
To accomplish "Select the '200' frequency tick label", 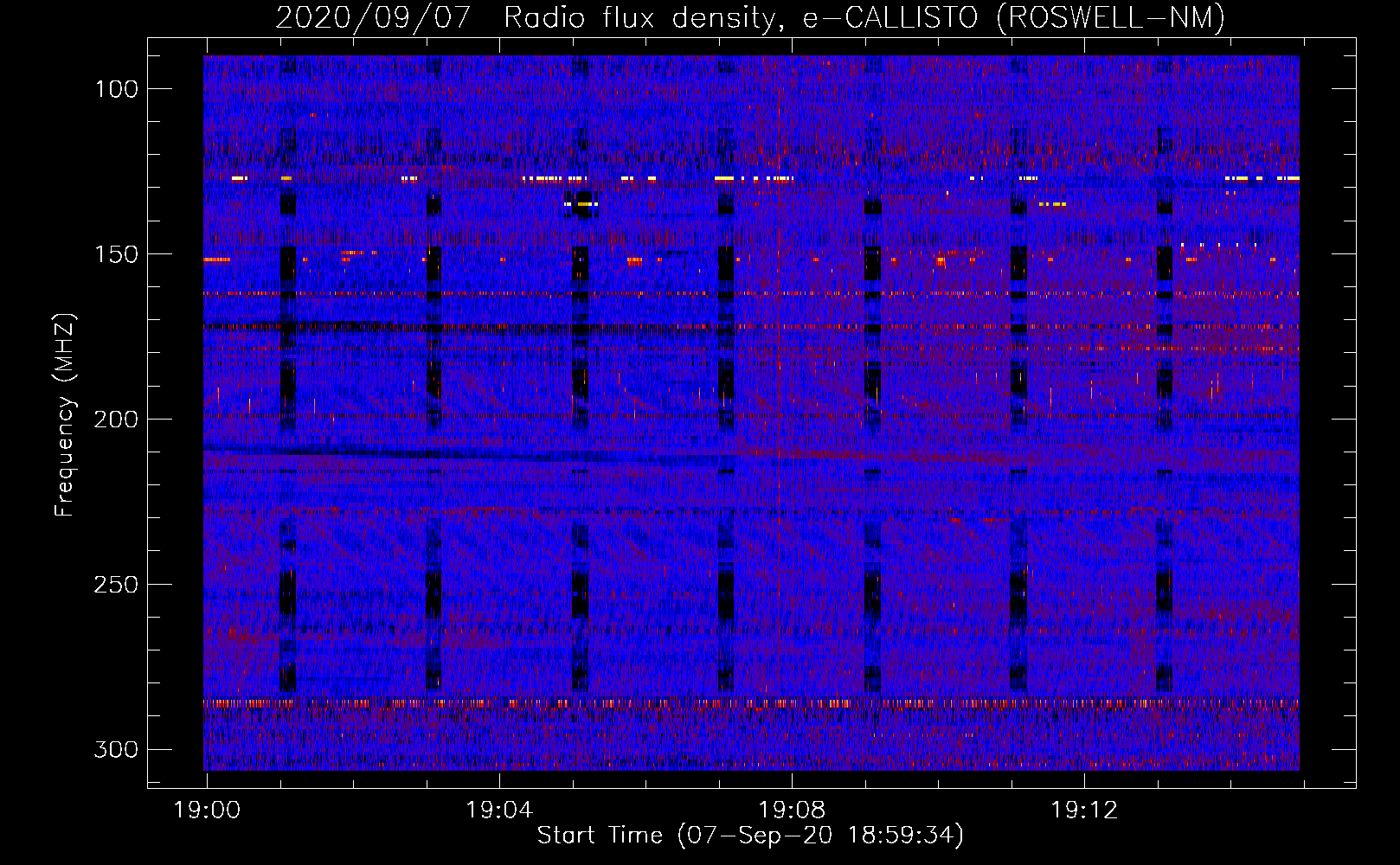I will (x=116, y=420).
